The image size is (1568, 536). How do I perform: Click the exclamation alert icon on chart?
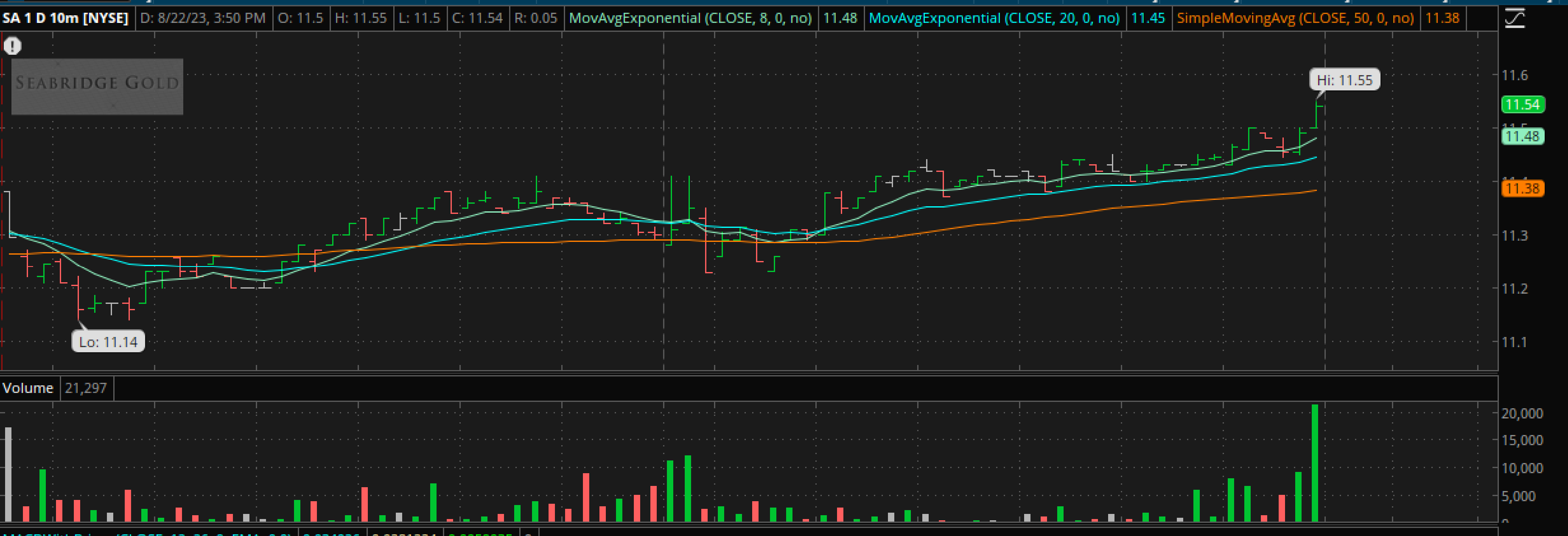pyautogui.click(x=12, y=46)
